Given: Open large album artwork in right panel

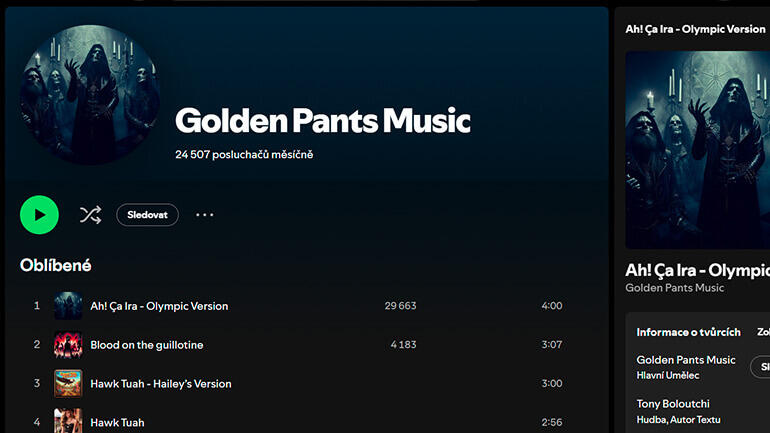Looking at the screenshot, I should (x=697, y=150).
